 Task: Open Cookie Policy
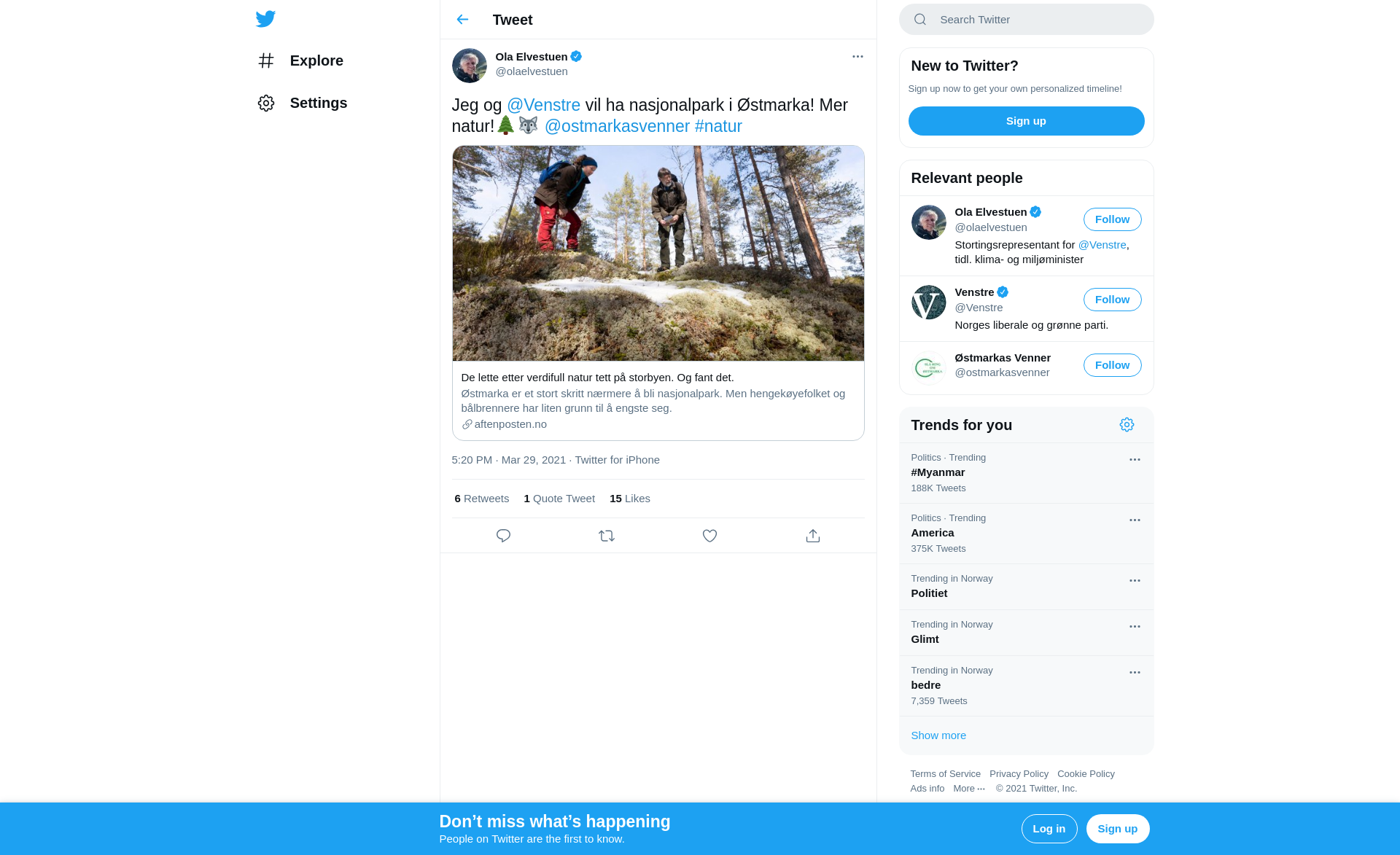(x=1086, y=774)
